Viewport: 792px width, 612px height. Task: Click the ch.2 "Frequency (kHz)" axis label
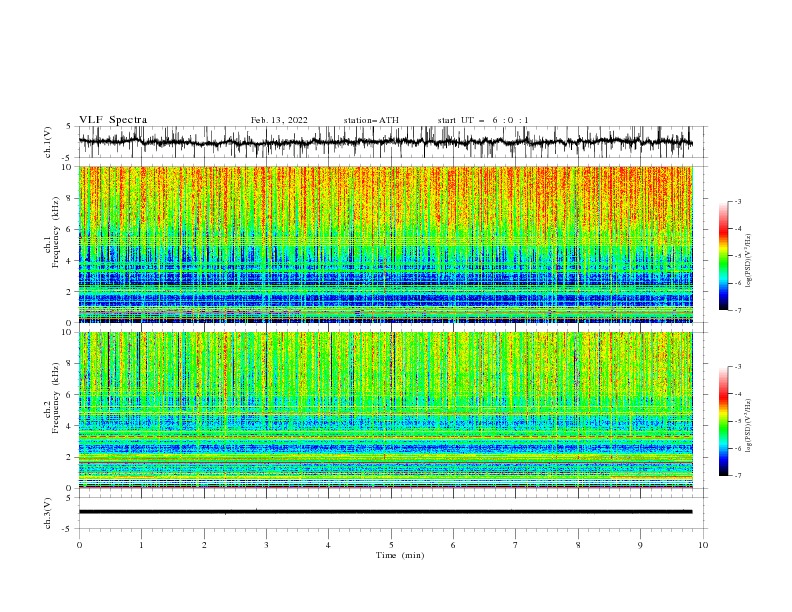tap(57, 397)
